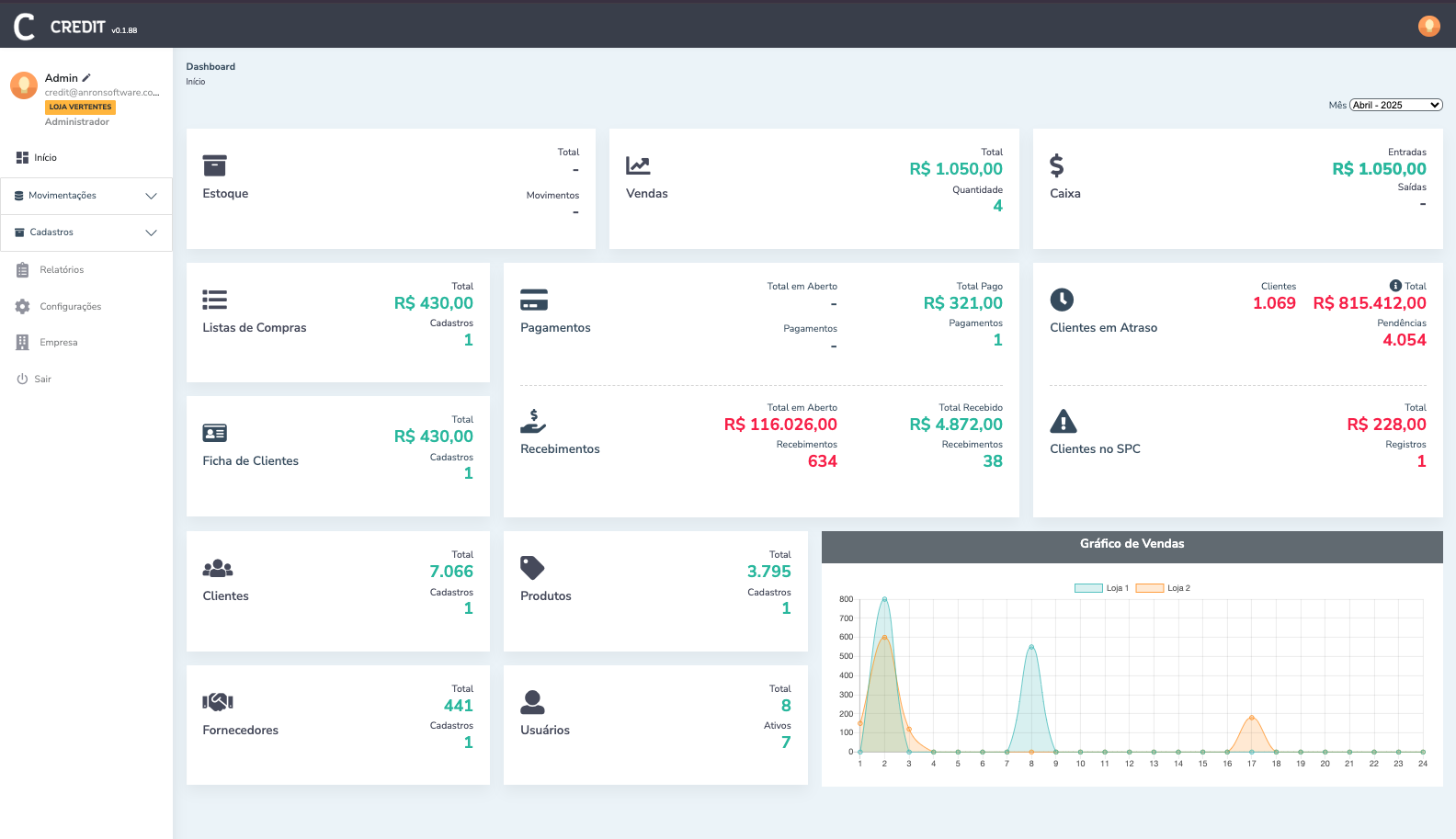Screen dimensions: 1456x839
Task: Click the Clientes no SPC warning icon
Action: [1063, 421]
